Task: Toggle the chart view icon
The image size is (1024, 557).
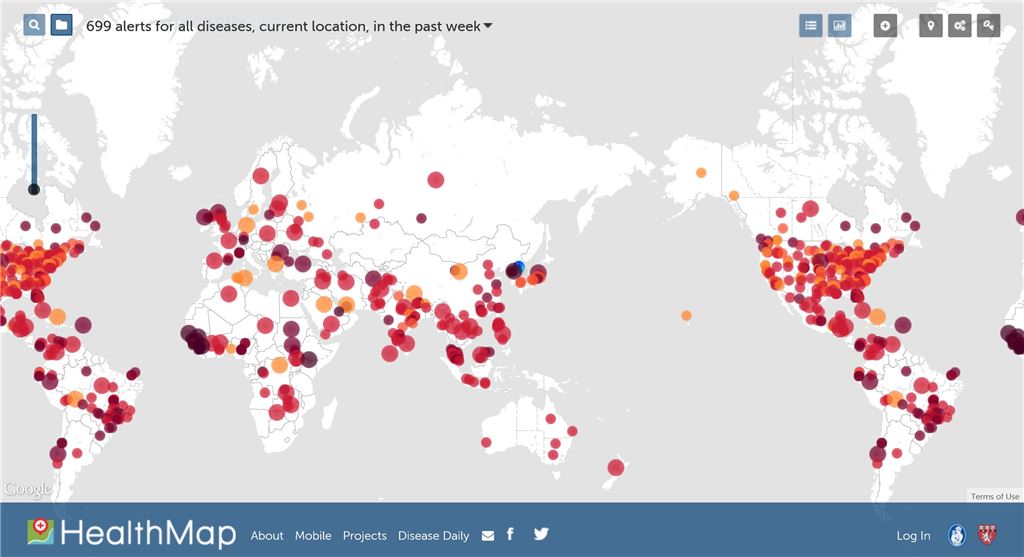Action: click(x=839, y=25)
